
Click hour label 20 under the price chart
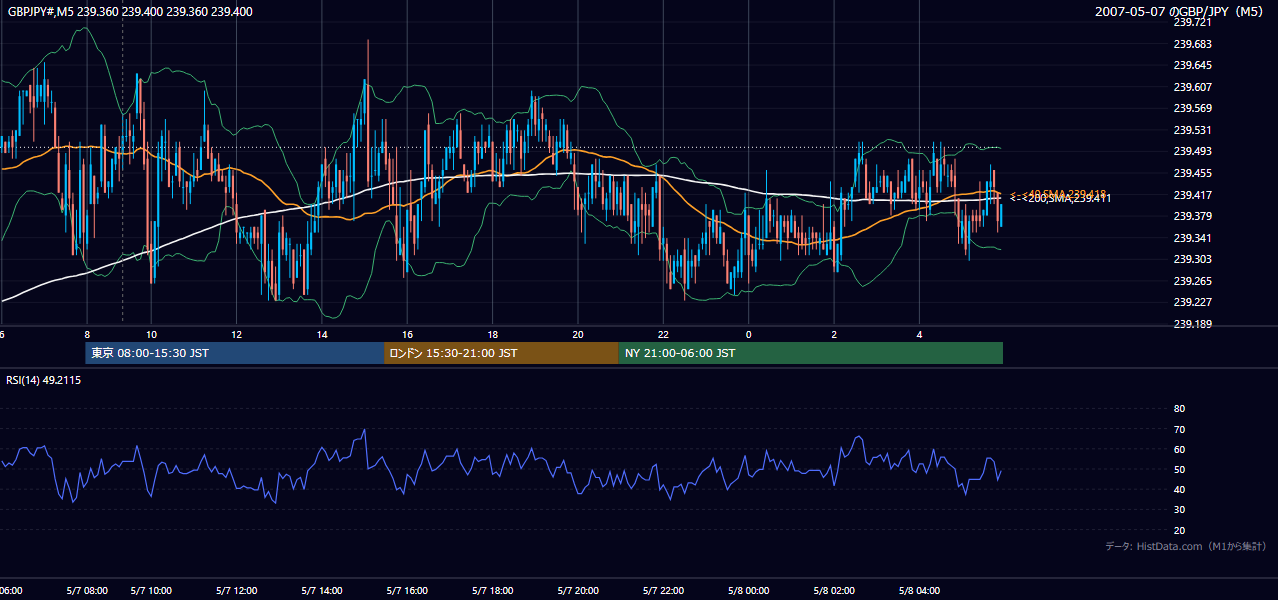578,334
